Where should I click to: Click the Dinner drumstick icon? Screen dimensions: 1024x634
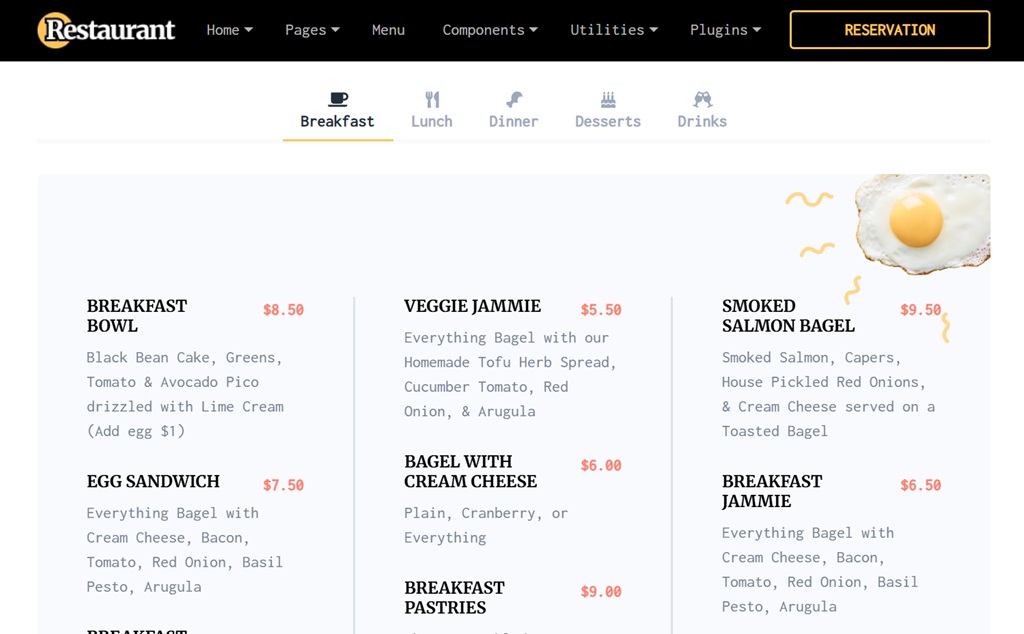(x=514, y=99)
